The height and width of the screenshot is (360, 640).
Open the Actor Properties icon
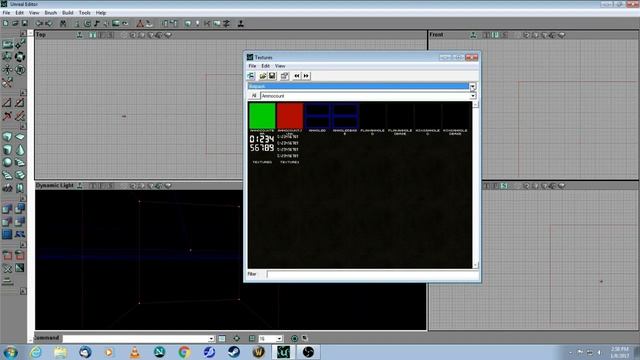(164, 24)
